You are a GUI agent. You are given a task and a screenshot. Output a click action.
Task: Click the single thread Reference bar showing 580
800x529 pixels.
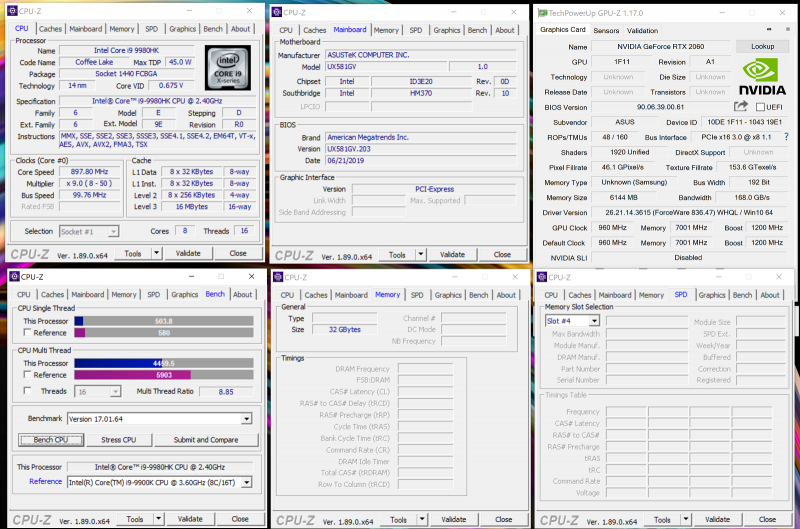(164, 333)
